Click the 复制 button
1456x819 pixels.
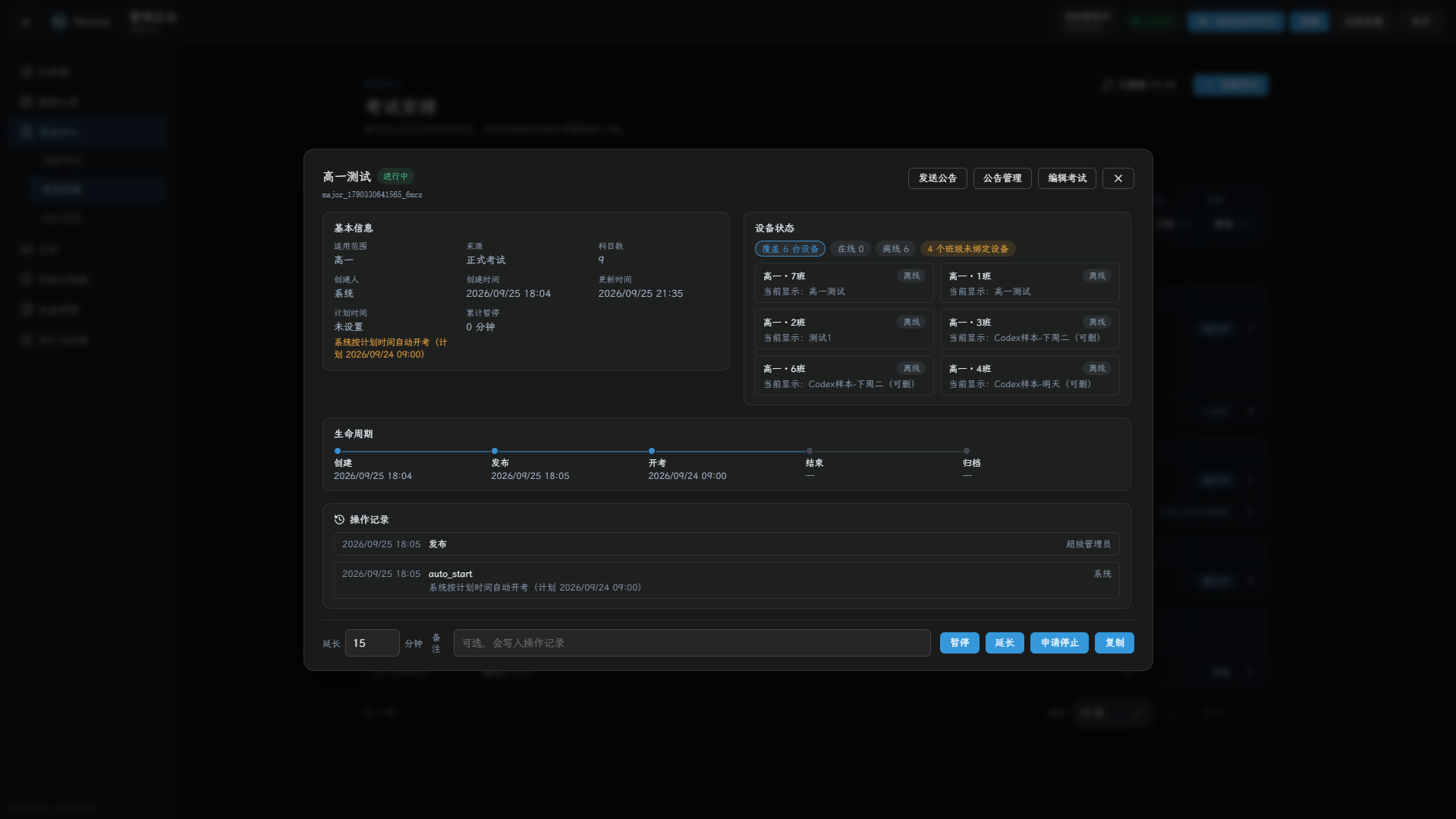pos(1115,643)
